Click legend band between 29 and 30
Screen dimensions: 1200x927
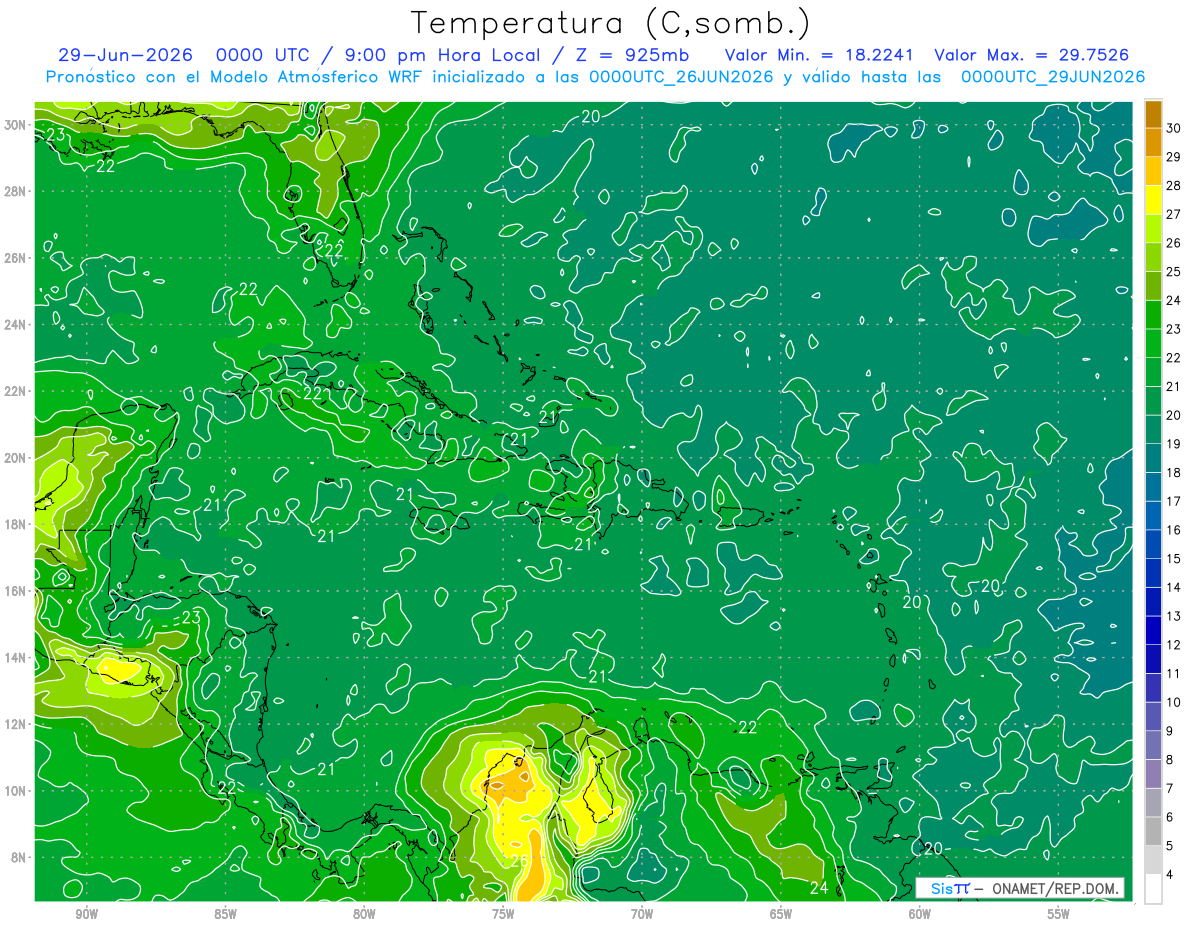(x=1154, y=143)
